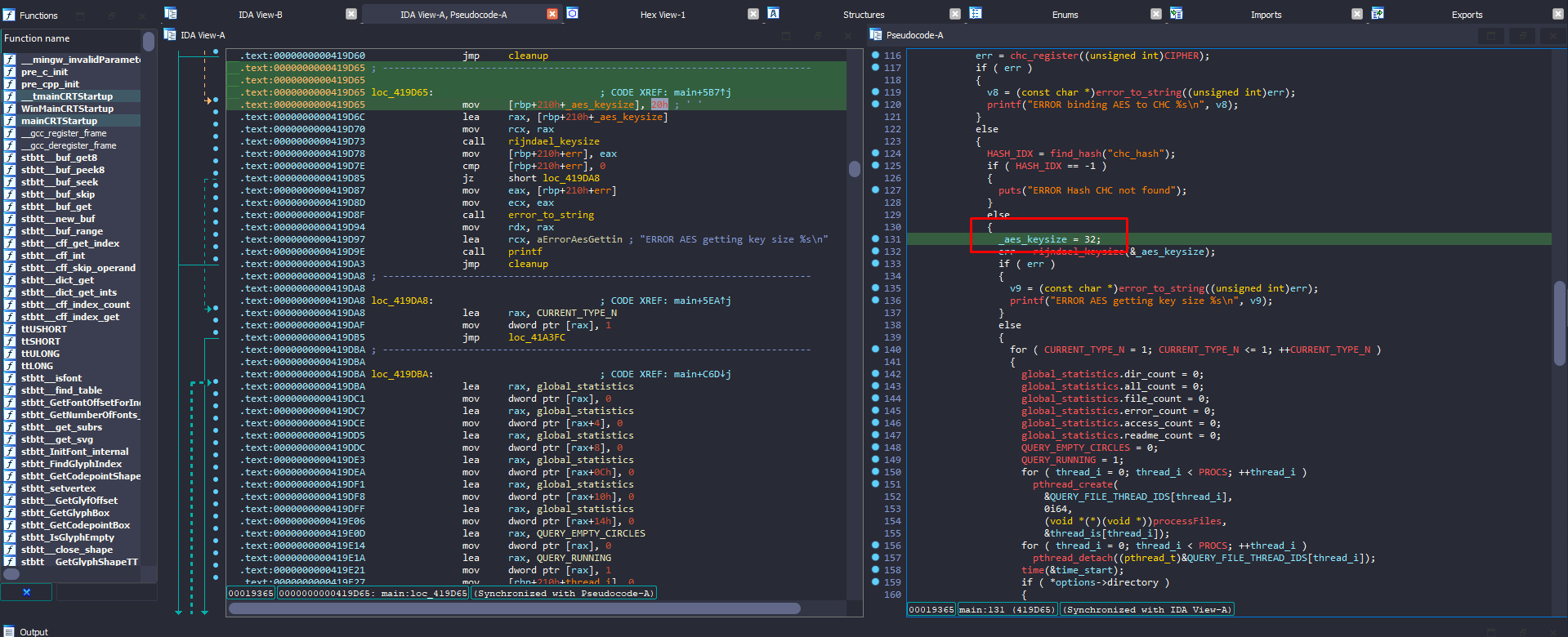This screenshot has height=637, width=1568.
Task: Toggle breakpoint dot on pseudocode line 156
Action: [x=875, y=546]
